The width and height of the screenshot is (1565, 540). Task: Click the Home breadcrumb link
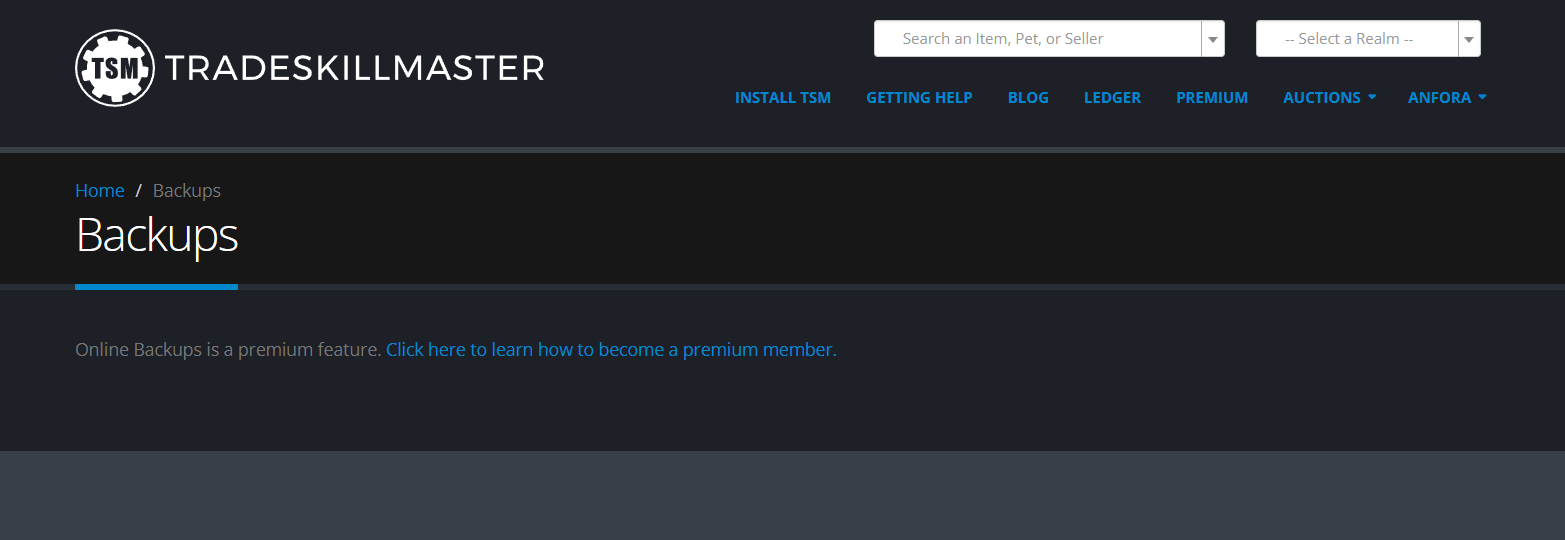[100, 190]
